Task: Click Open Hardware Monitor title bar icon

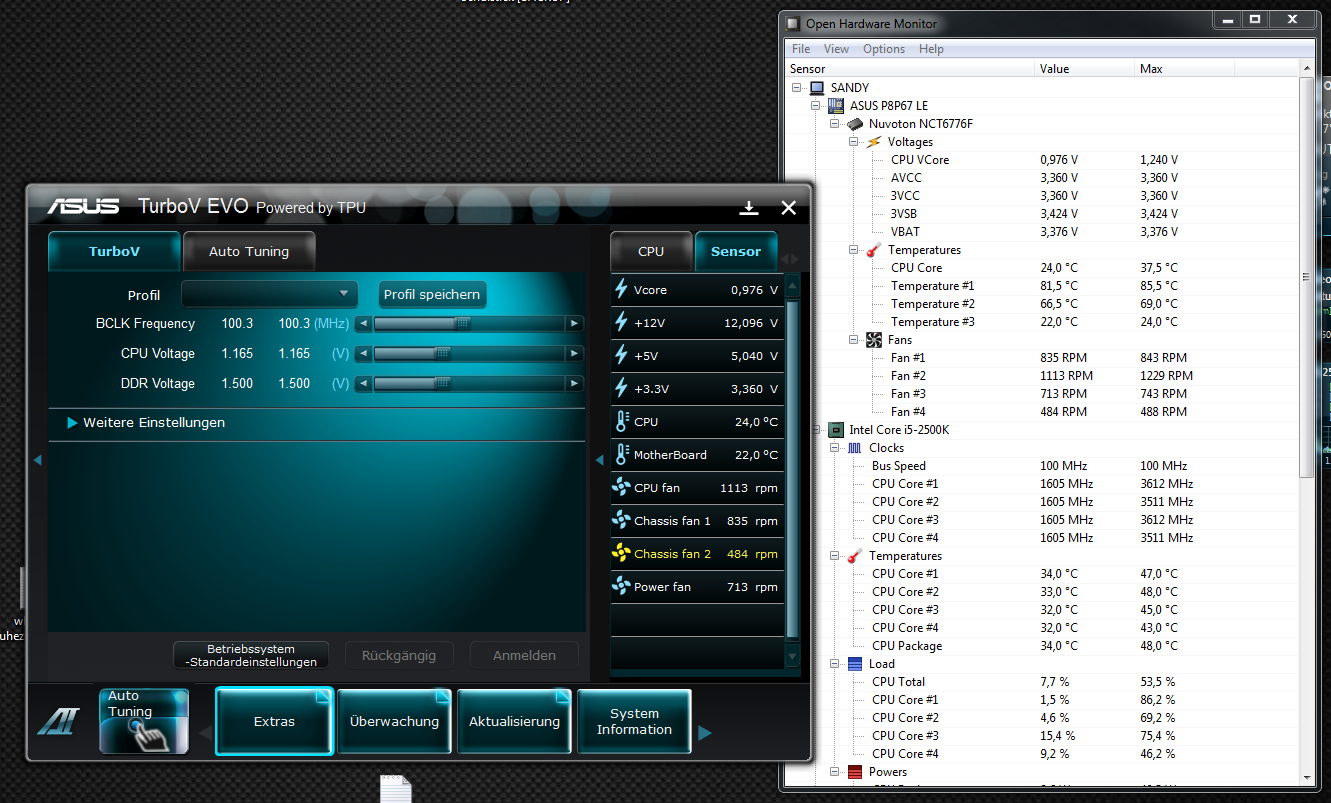Action: coord(793,23)
